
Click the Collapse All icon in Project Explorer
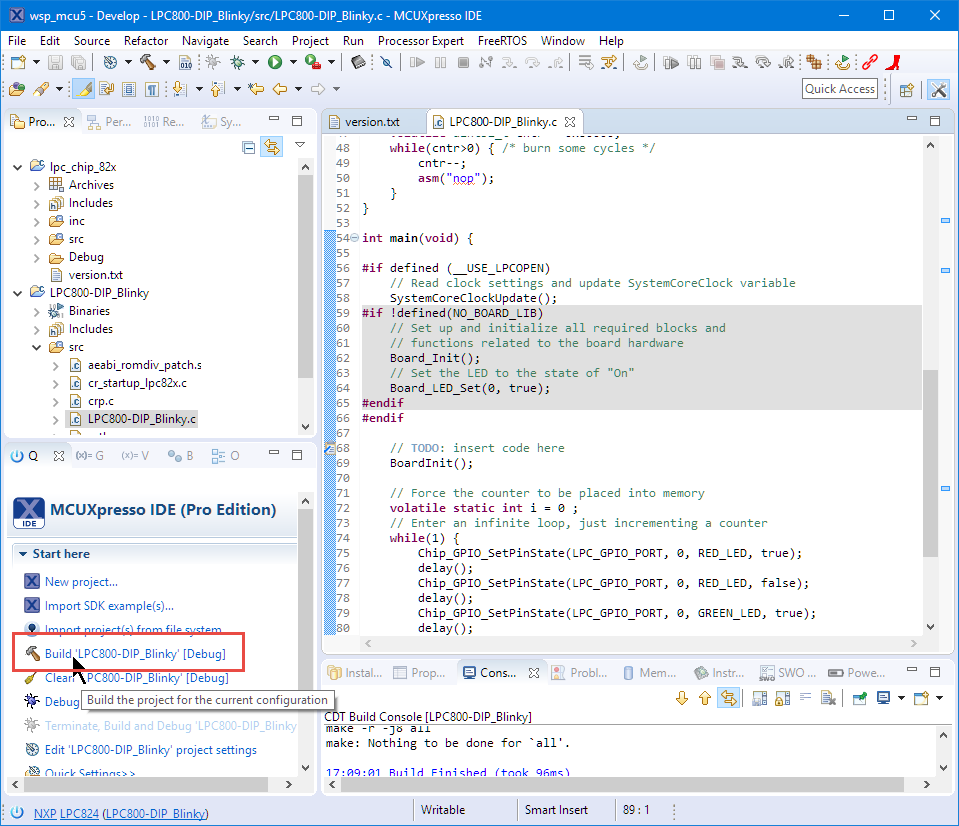249,148
